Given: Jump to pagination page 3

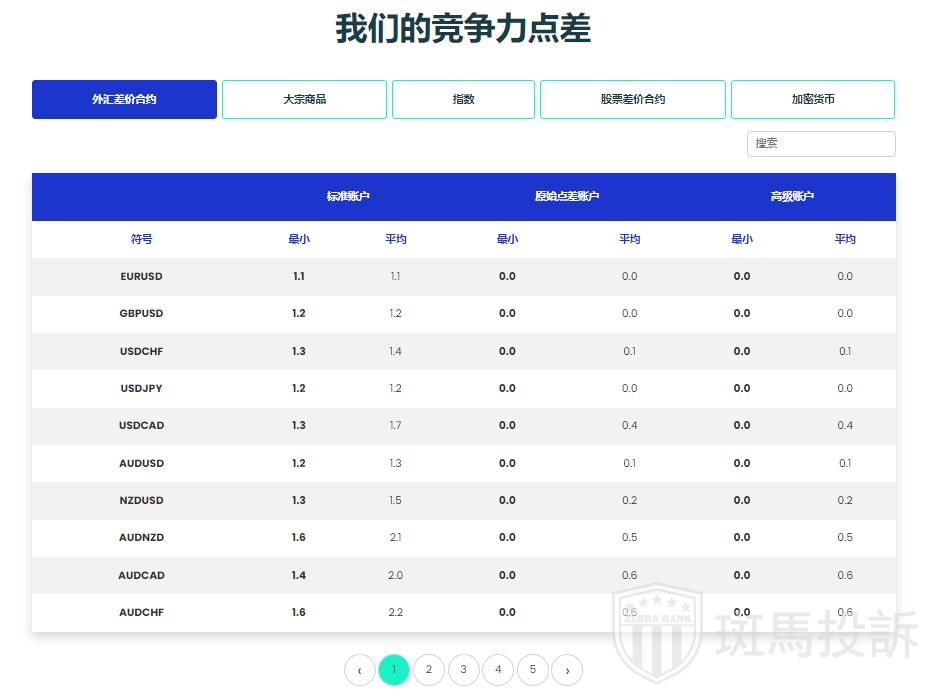Looking at the screenshot, I should click(463, 670).
